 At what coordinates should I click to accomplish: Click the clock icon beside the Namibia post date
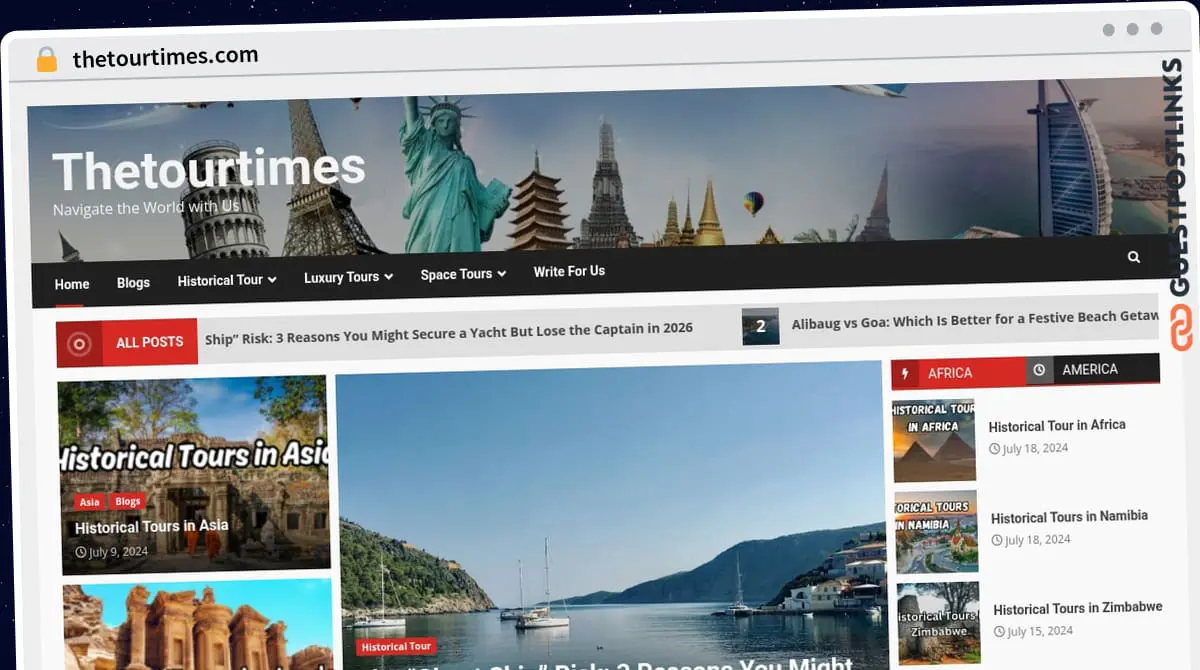(x=996, y=539)
